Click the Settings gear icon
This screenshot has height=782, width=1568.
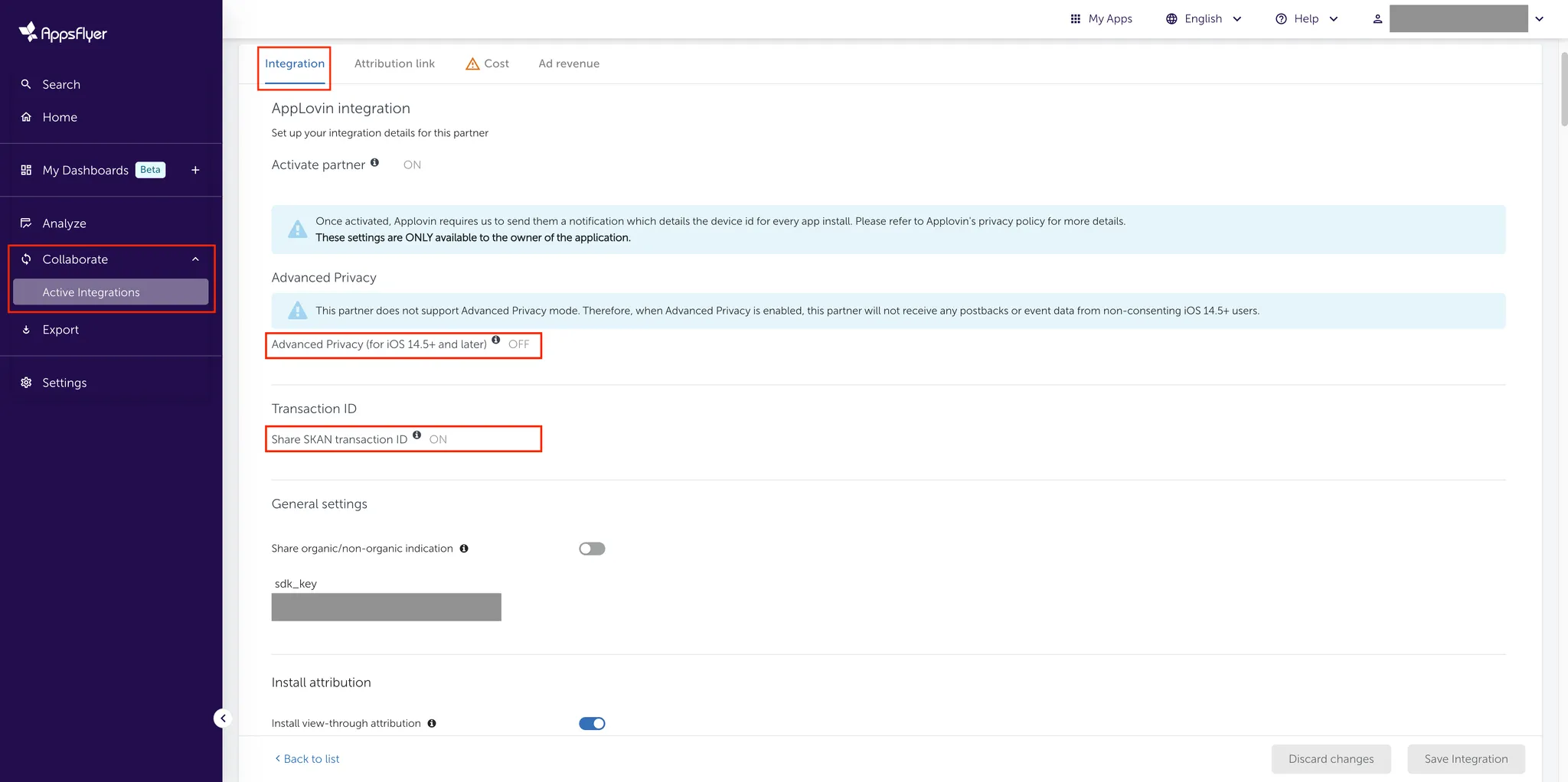[x=26, y=383]
